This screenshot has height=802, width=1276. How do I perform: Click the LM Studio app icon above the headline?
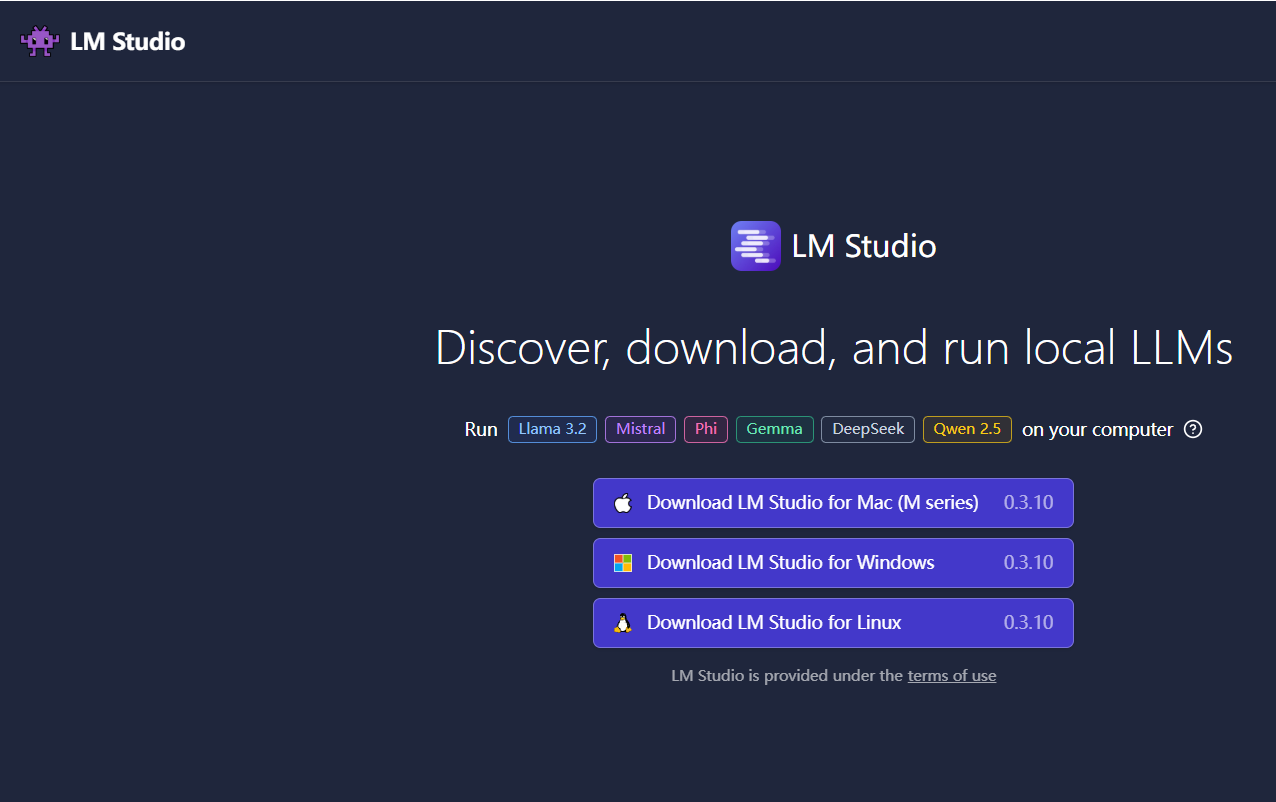[x=756, y=246]
